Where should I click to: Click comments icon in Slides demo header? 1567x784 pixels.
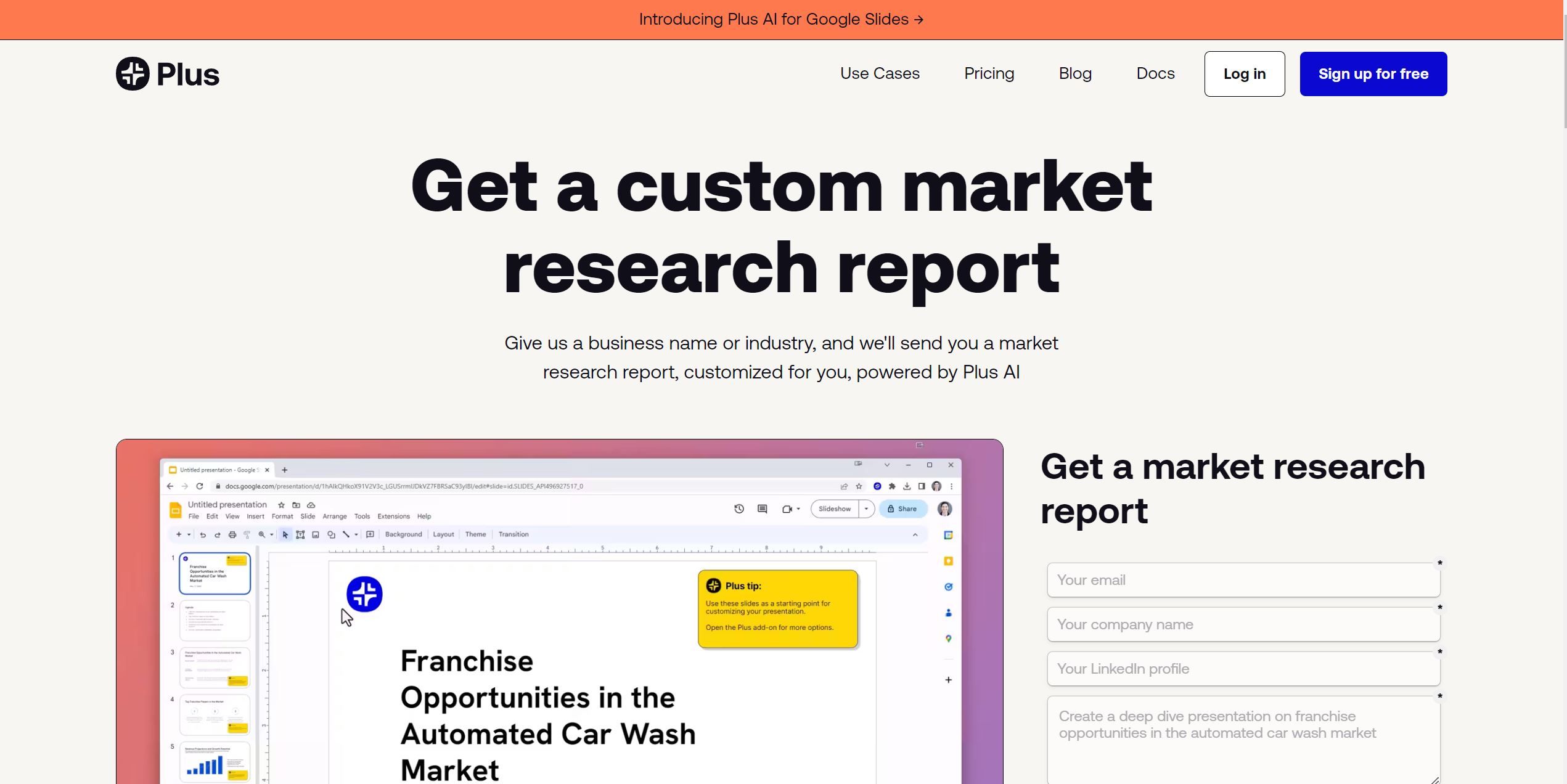point(762,508)
